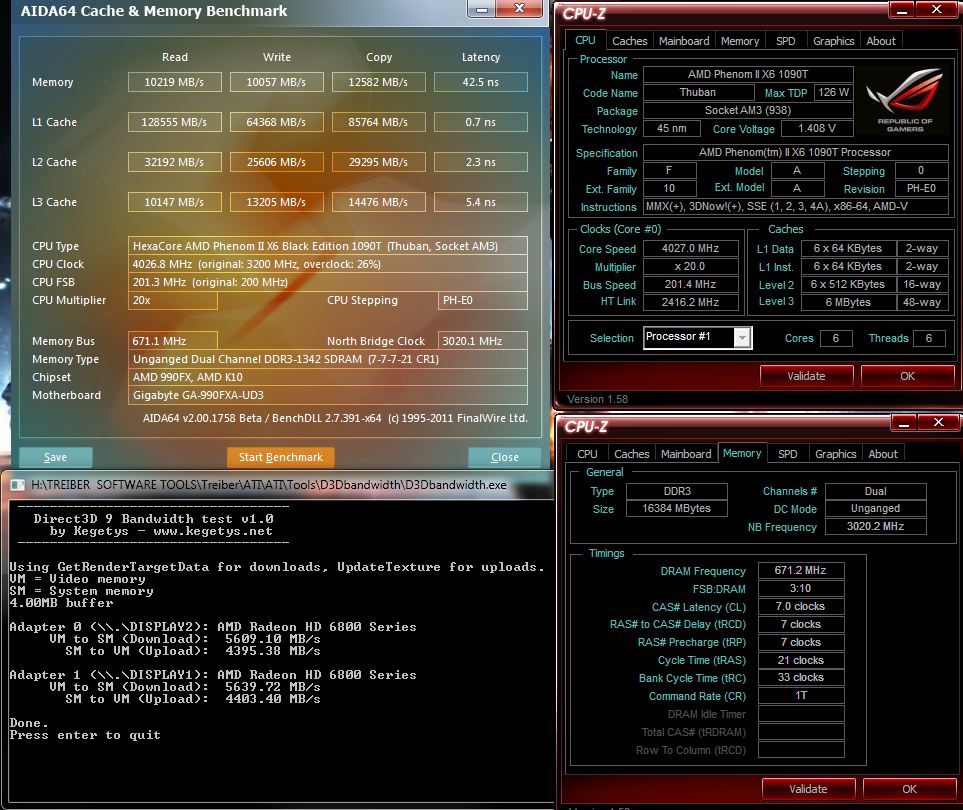Click the L2 Cache Write 25606 MB/s

276,162
